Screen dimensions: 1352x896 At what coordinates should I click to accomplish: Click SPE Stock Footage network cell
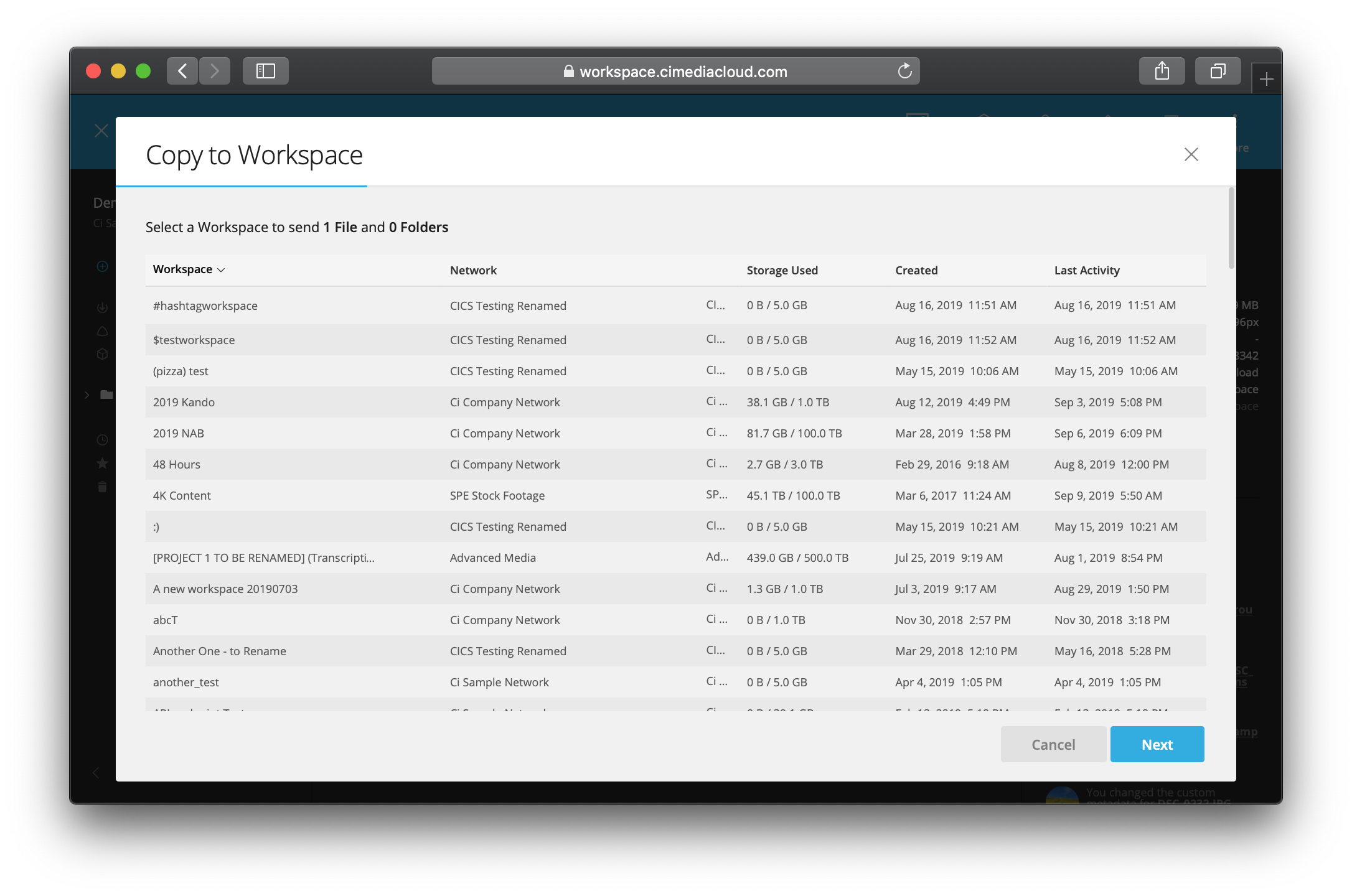coord(497,495)
